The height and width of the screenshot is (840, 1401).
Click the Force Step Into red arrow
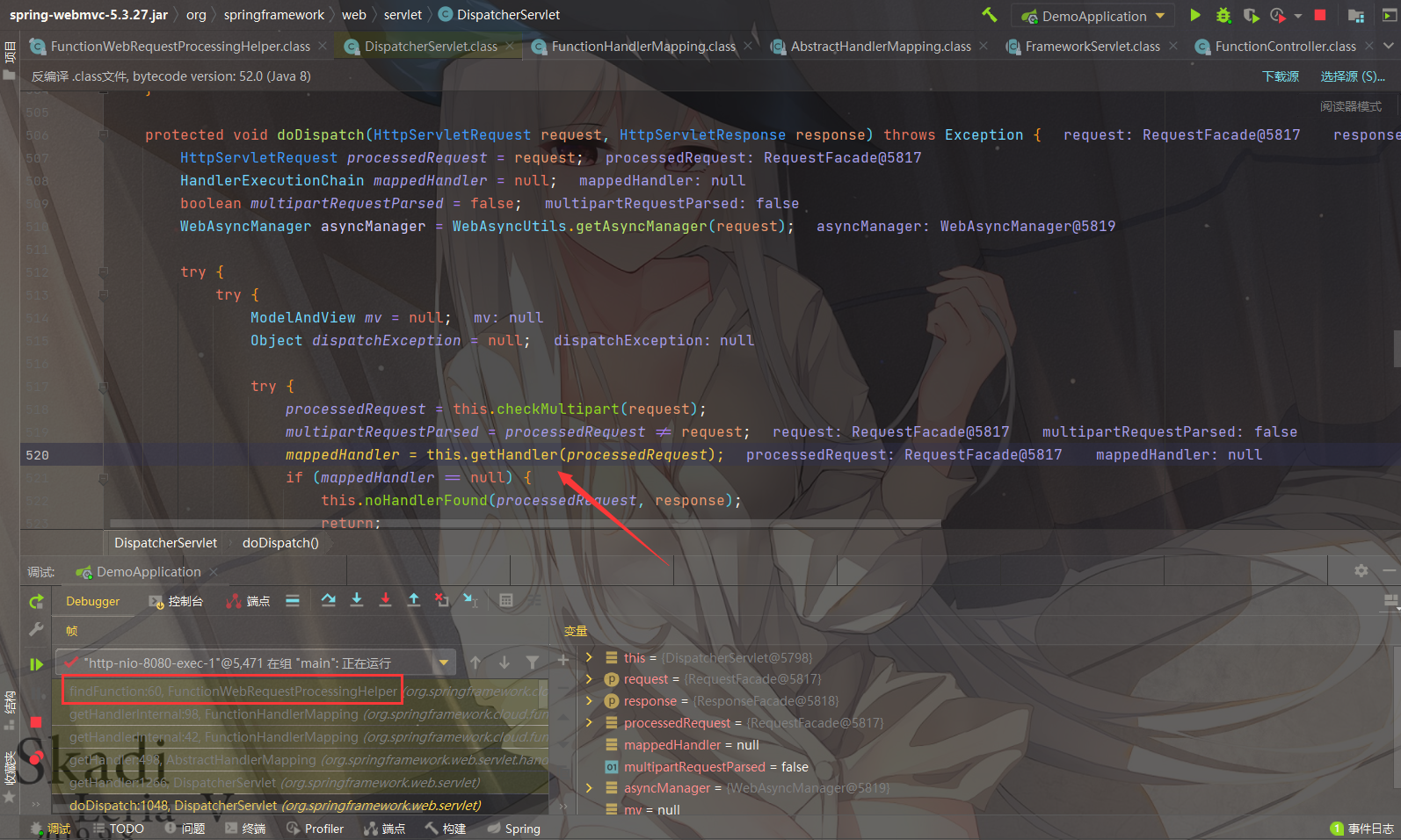pyautogui.click(x=385, y=600)
